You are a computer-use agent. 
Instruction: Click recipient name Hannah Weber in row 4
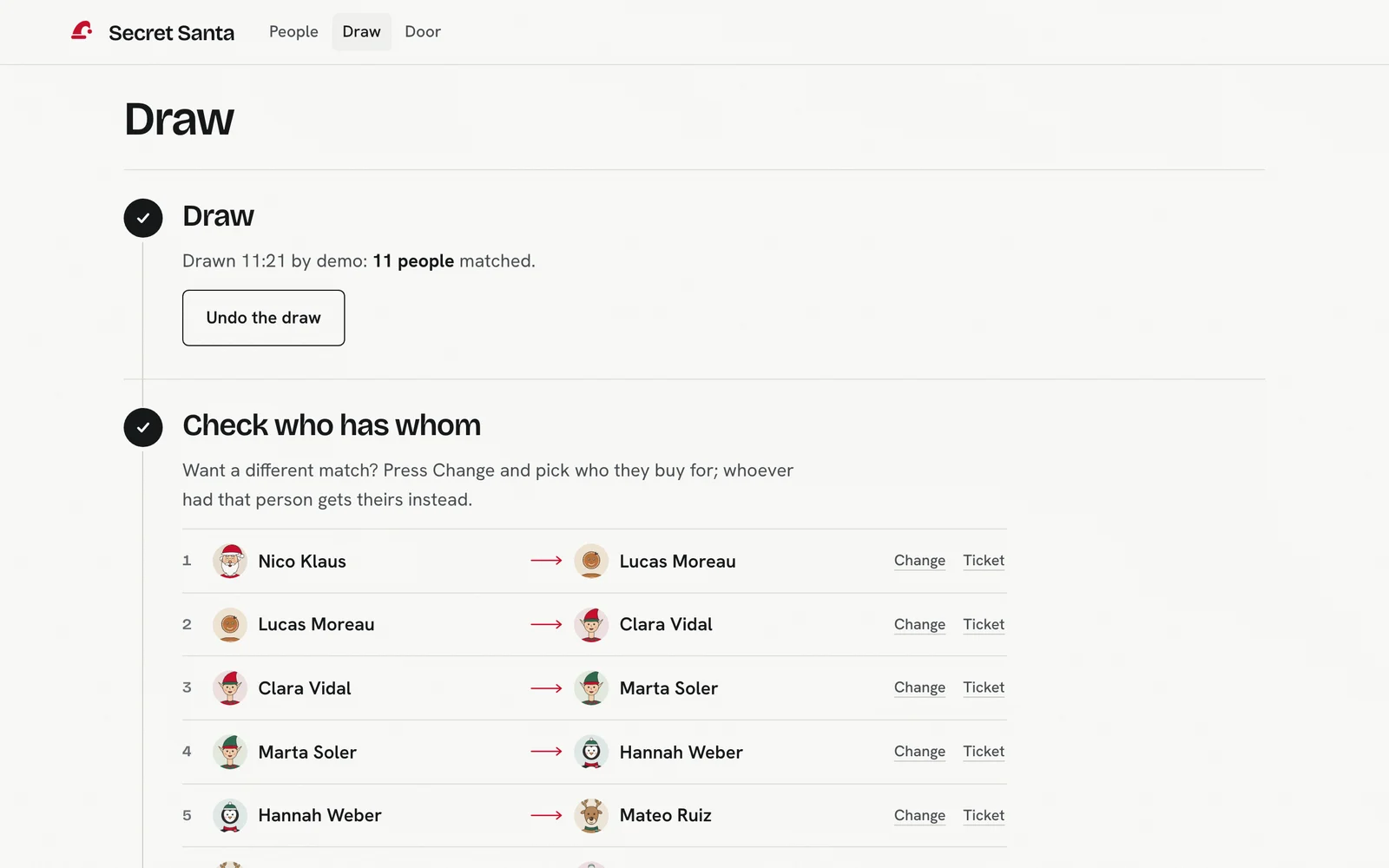click(681, 753)
